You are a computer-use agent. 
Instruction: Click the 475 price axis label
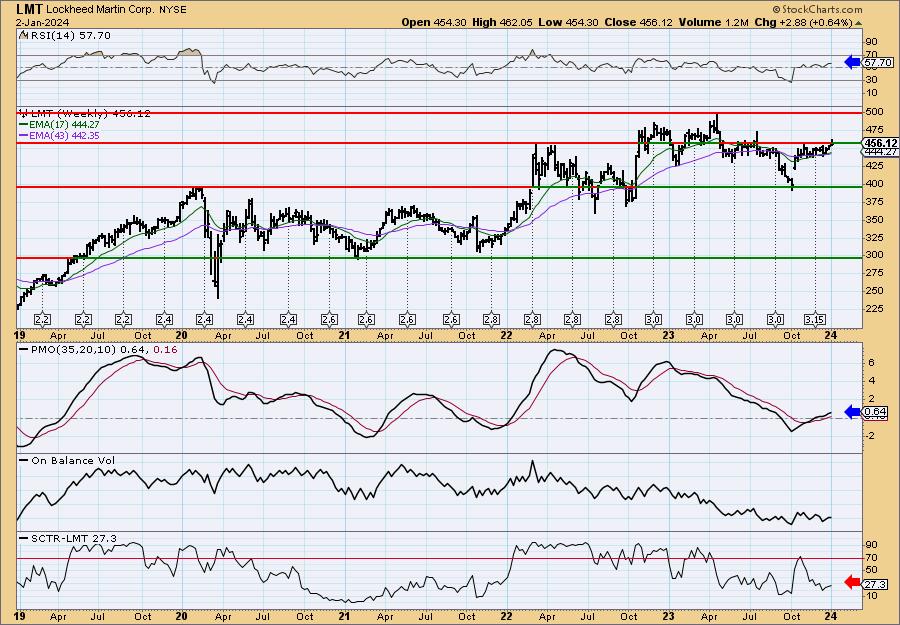point(874,128)
